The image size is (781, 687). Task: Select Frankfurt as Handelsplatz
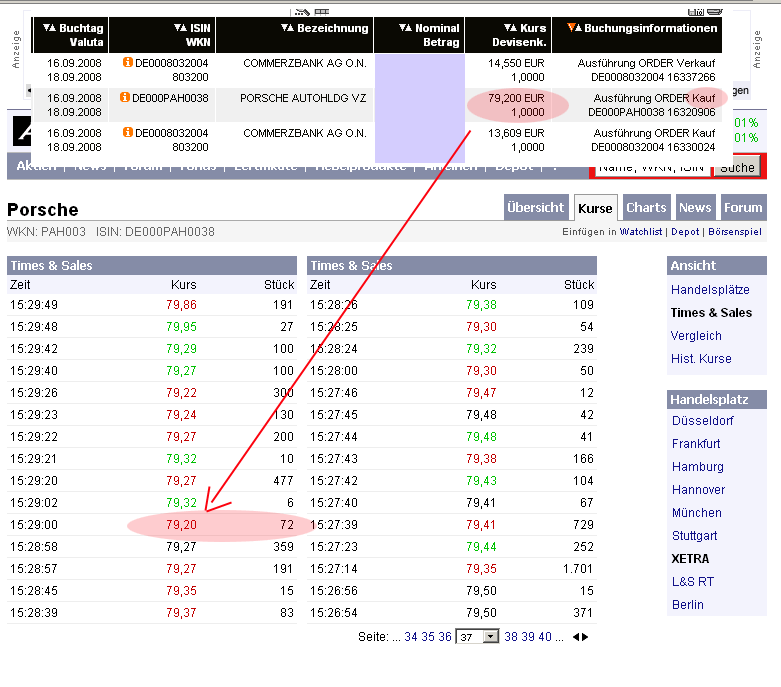696,443
